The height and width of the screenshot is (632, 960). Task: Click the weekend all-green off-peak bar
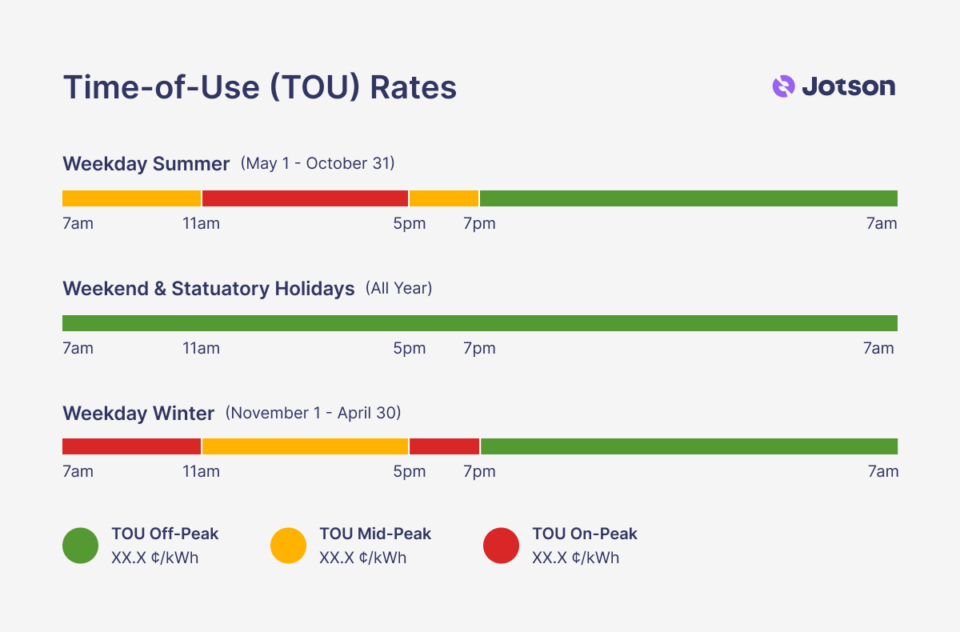coord(480,323)
